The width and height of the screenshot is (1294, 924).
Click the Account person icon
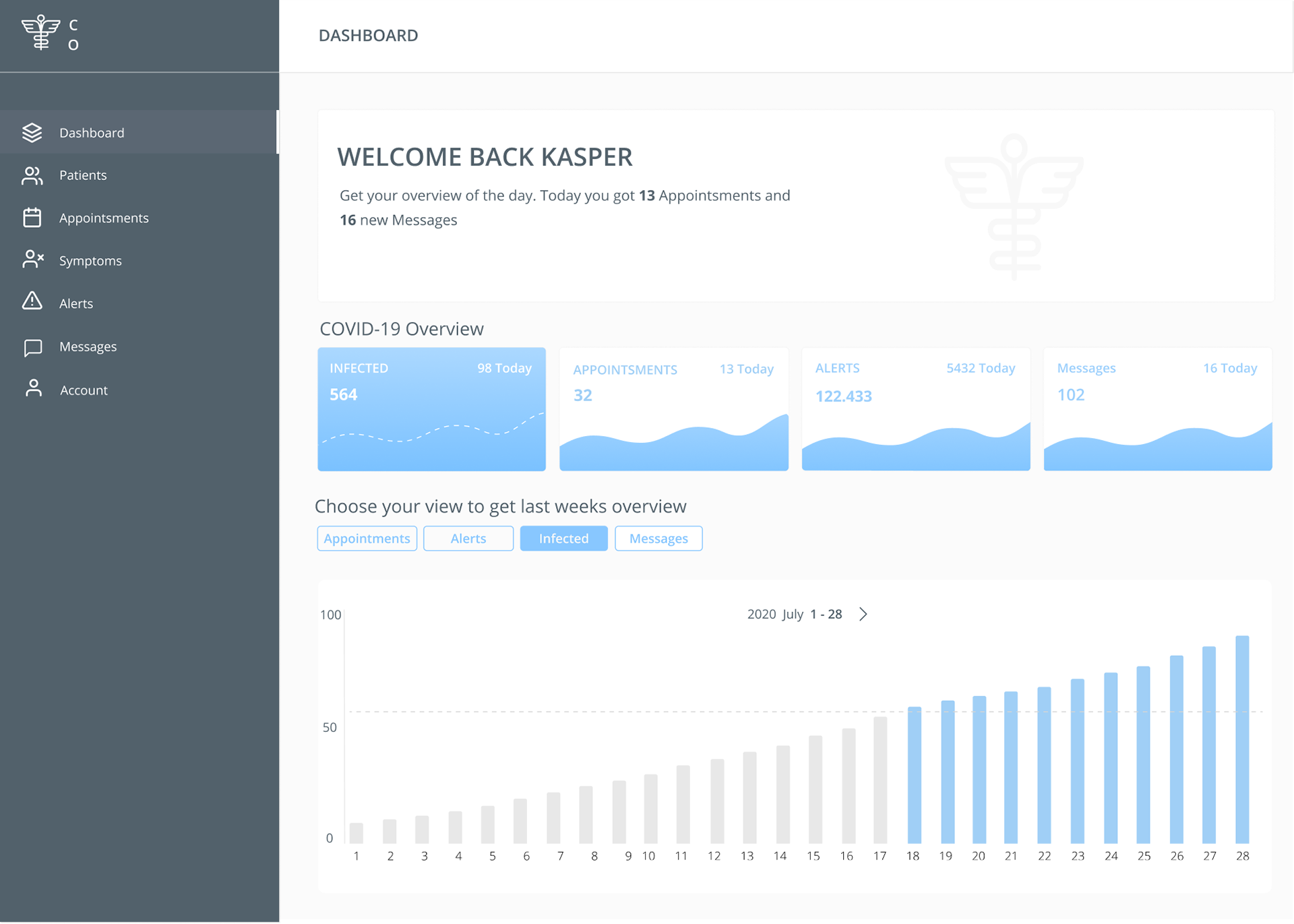[x=33, y=389]
